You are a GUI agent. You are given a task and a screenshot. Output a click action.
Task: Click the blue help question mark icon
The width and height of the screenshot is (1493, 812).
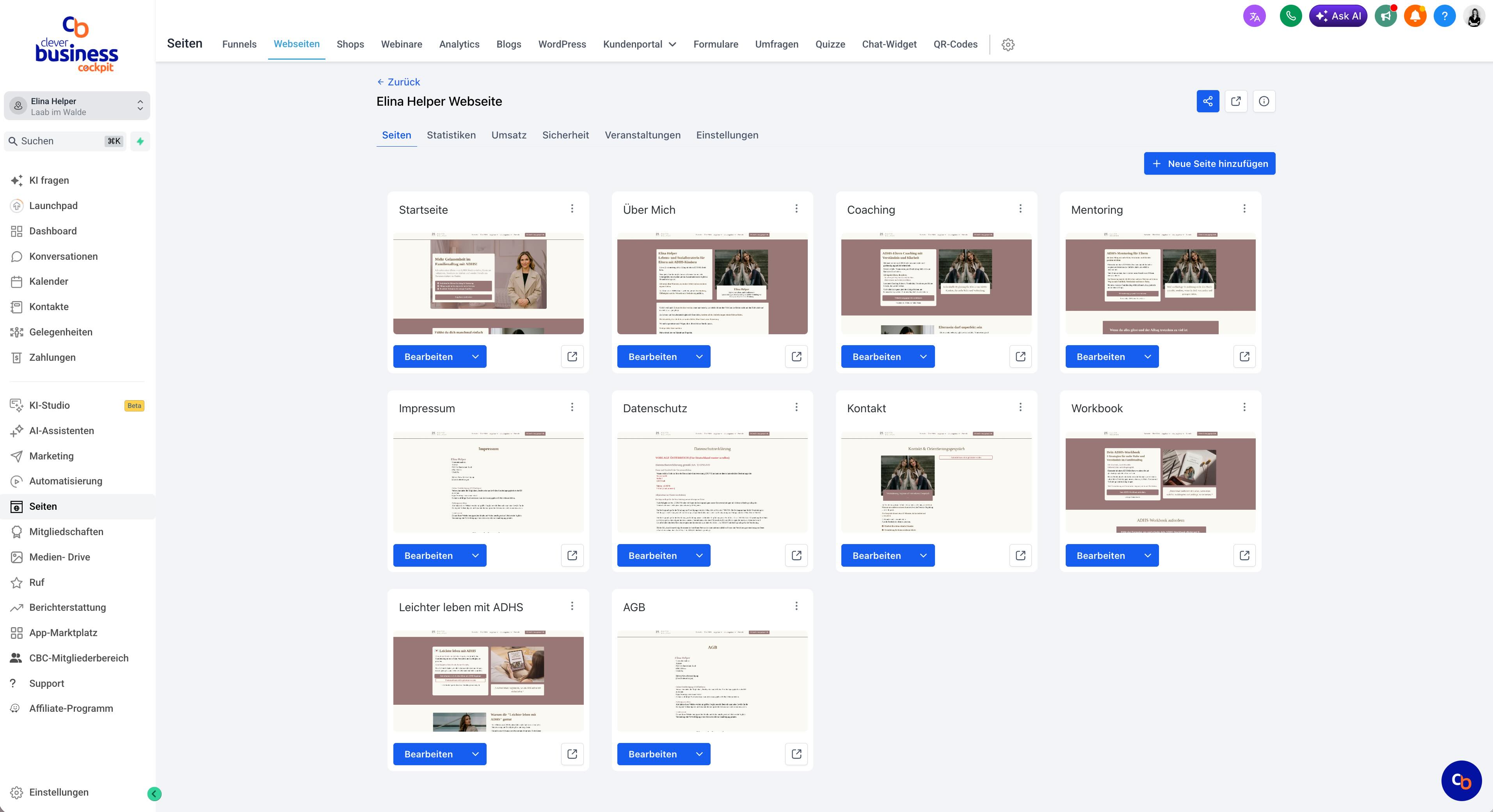[1444, 16]
